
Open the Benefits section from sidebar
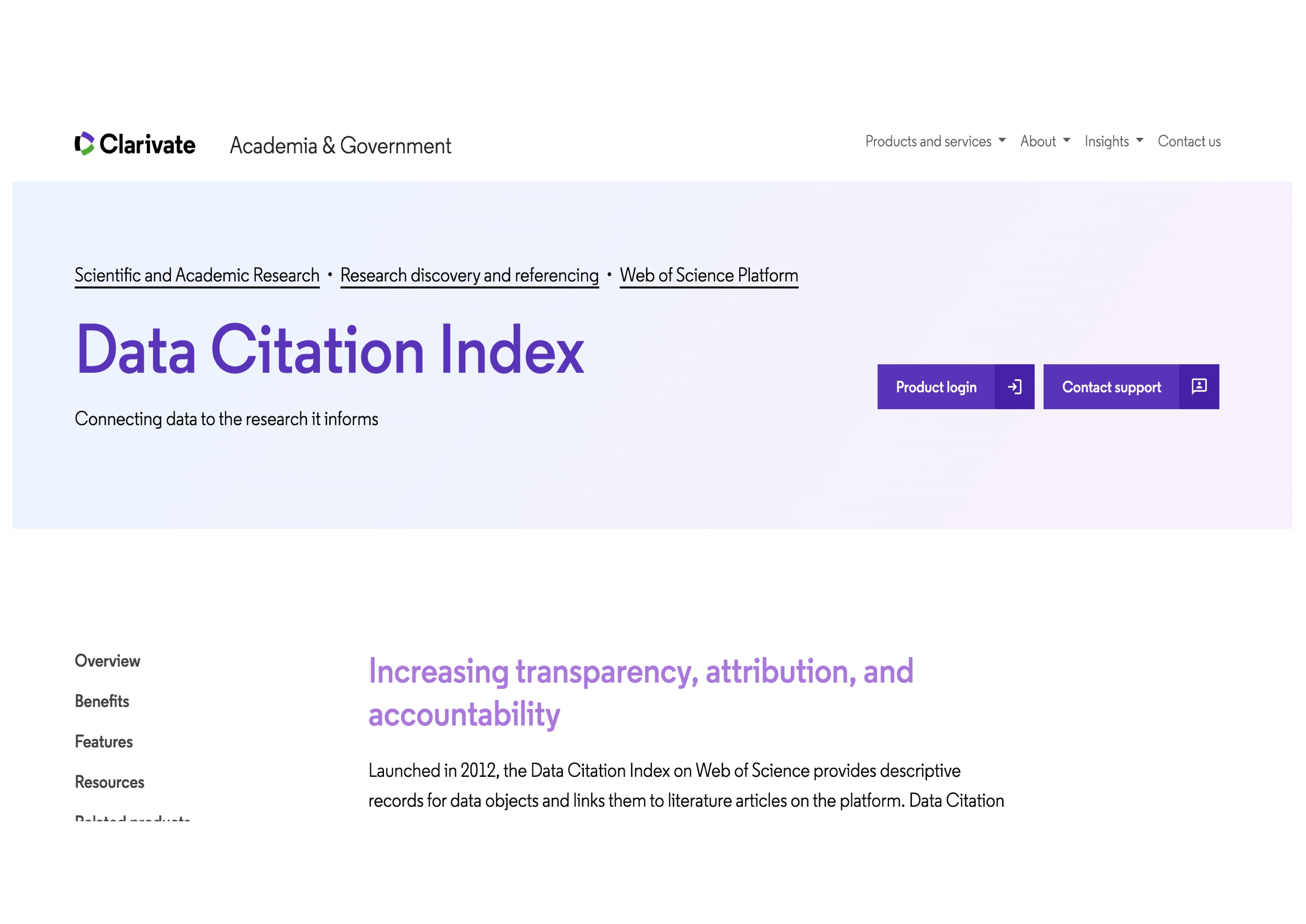pos(102,702)
